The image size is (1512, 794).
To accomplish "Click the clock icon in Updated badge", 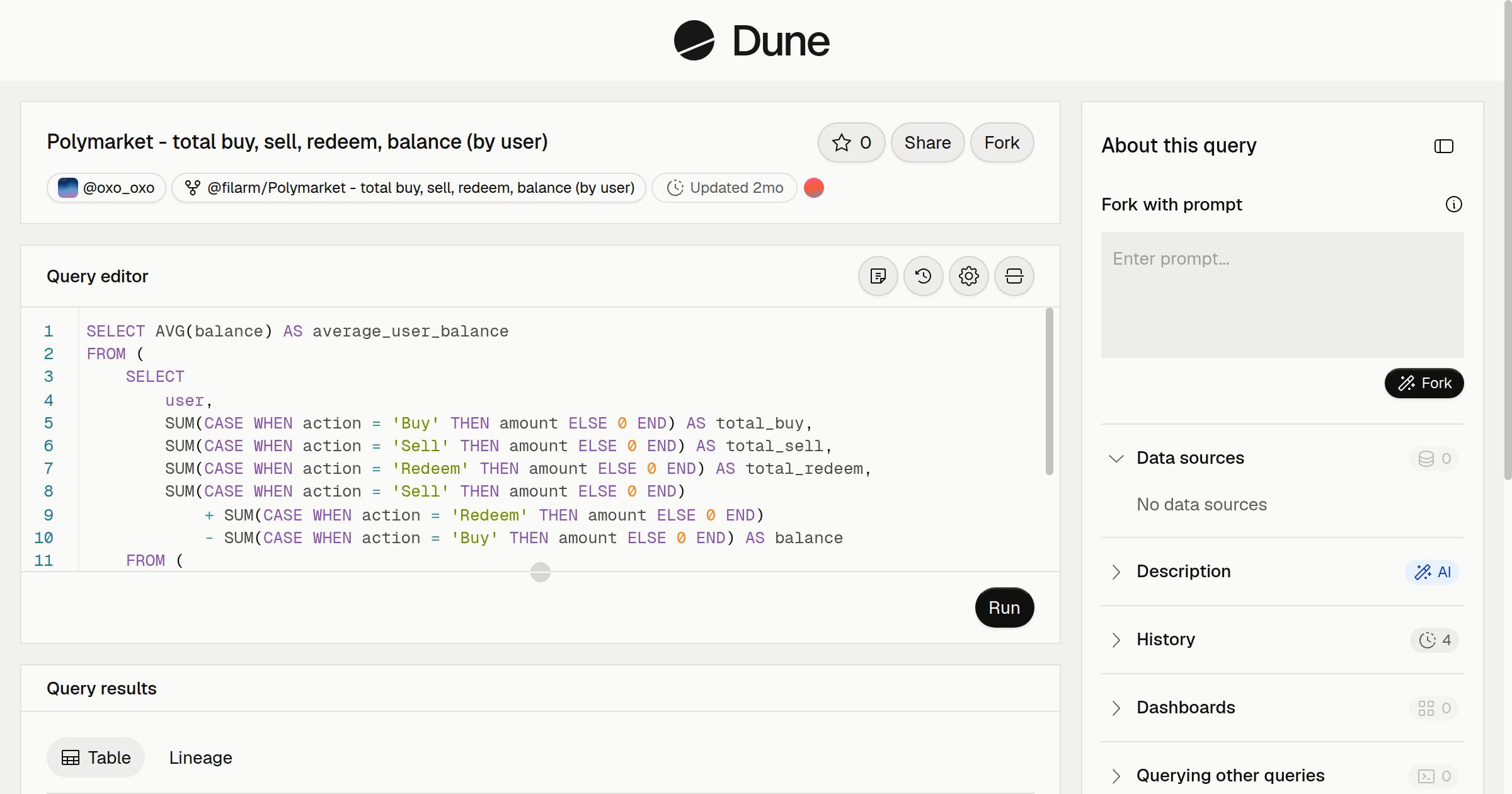I will pyautogui.click(x=675, y=188).
